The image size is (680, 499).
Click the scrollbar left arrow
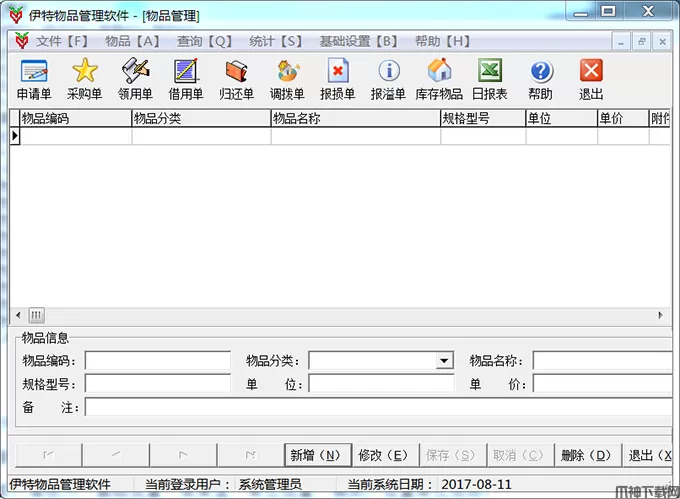click(x=18, y=315)
